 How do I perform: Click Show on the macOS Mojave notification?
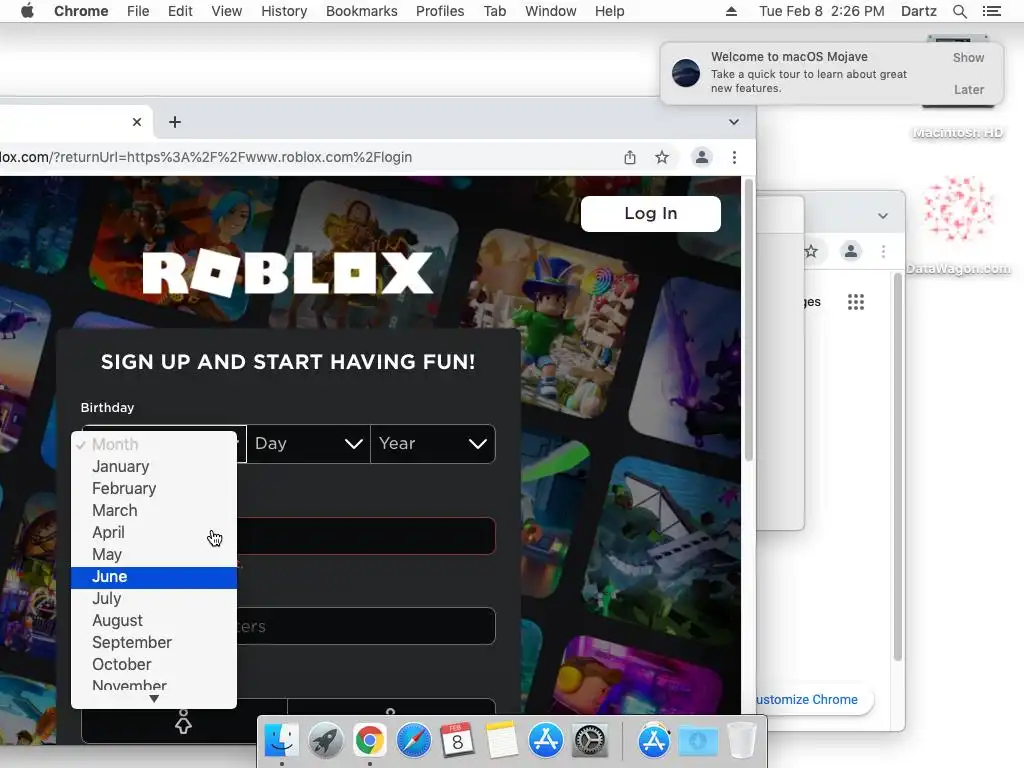(x=968, y=57)
